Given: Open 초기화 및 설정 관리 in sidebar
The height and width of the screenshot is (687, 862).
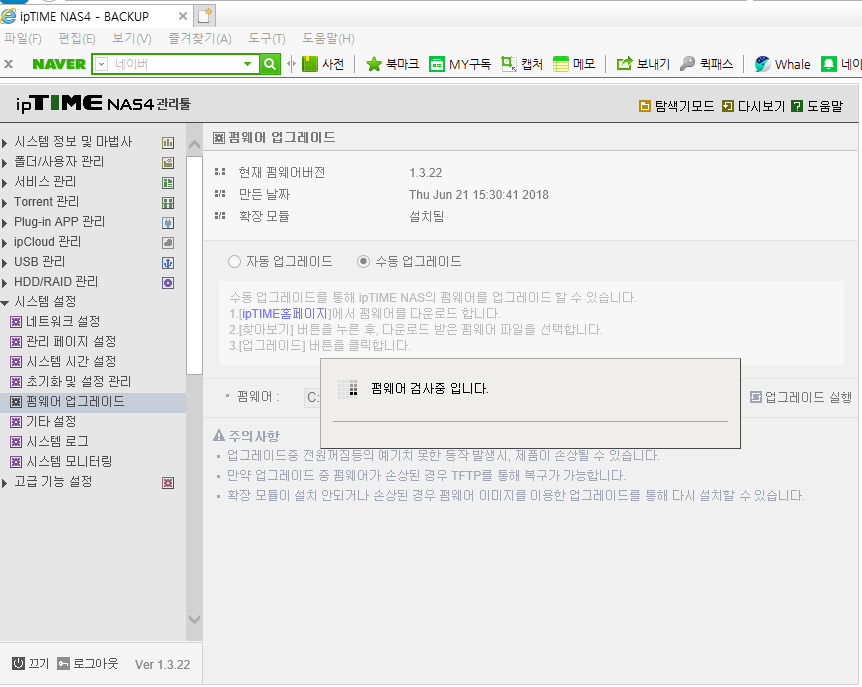Looking at the screenshot, I should pos(79,381).
